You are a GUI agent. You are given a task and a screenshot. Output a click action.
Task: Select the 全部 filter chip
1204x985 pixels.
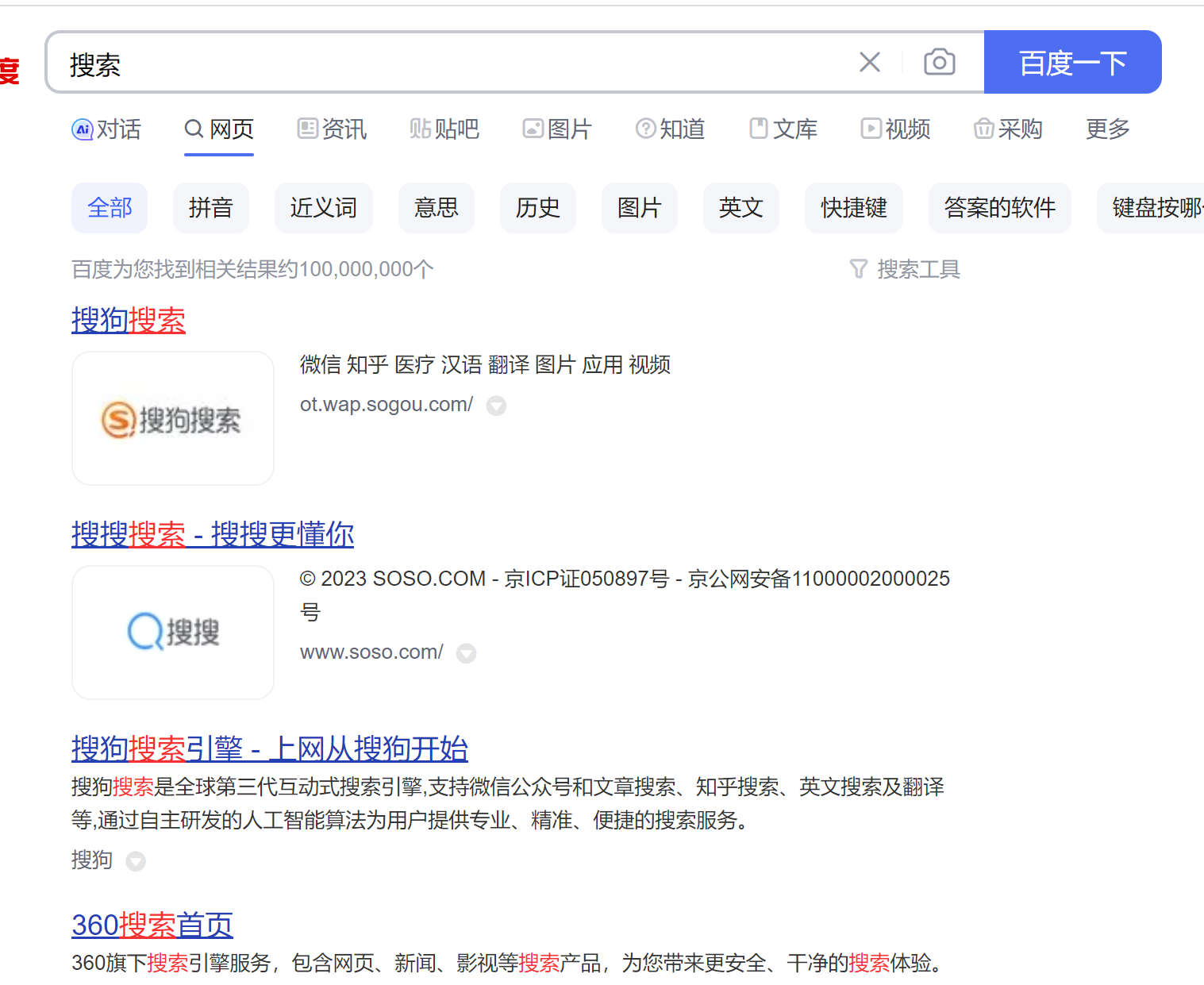(110, 208)
